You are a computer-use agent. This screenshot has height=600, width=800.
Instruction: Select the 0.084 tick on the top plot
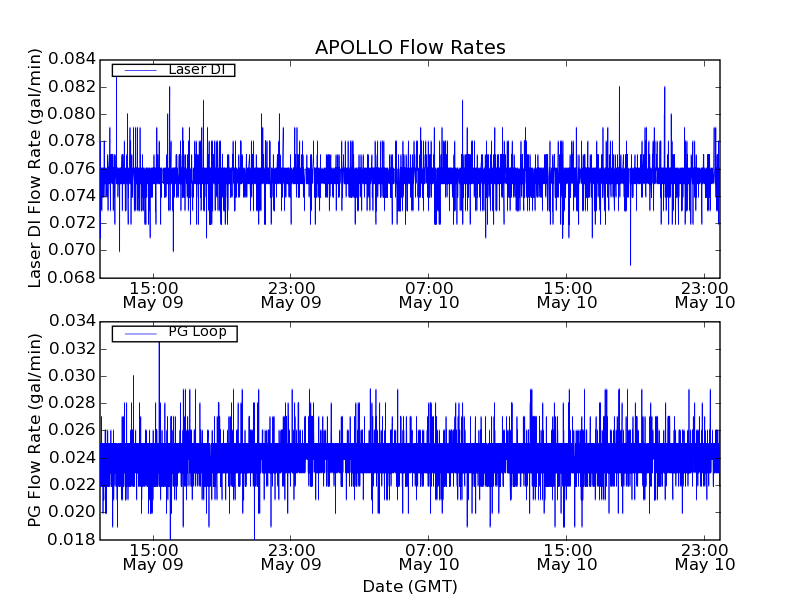point(73,59)
